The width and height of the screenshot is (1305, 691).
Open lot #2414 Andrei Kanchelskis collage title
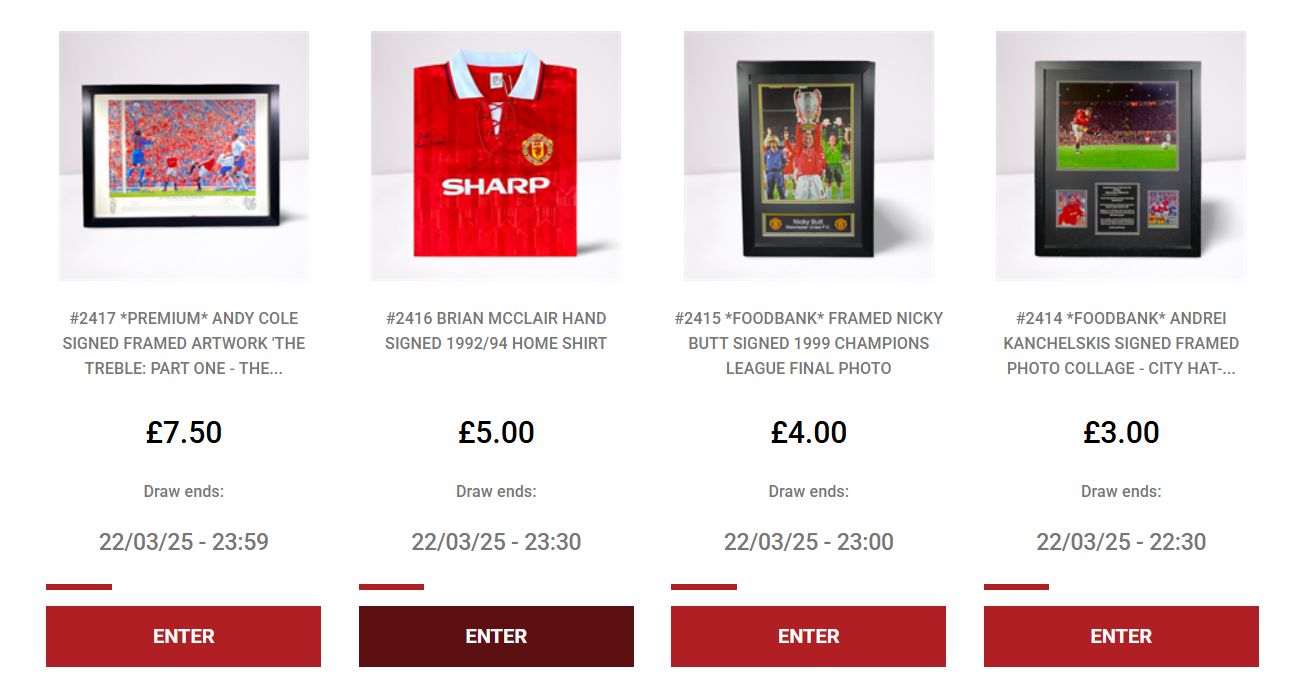tap(1121, 343)
